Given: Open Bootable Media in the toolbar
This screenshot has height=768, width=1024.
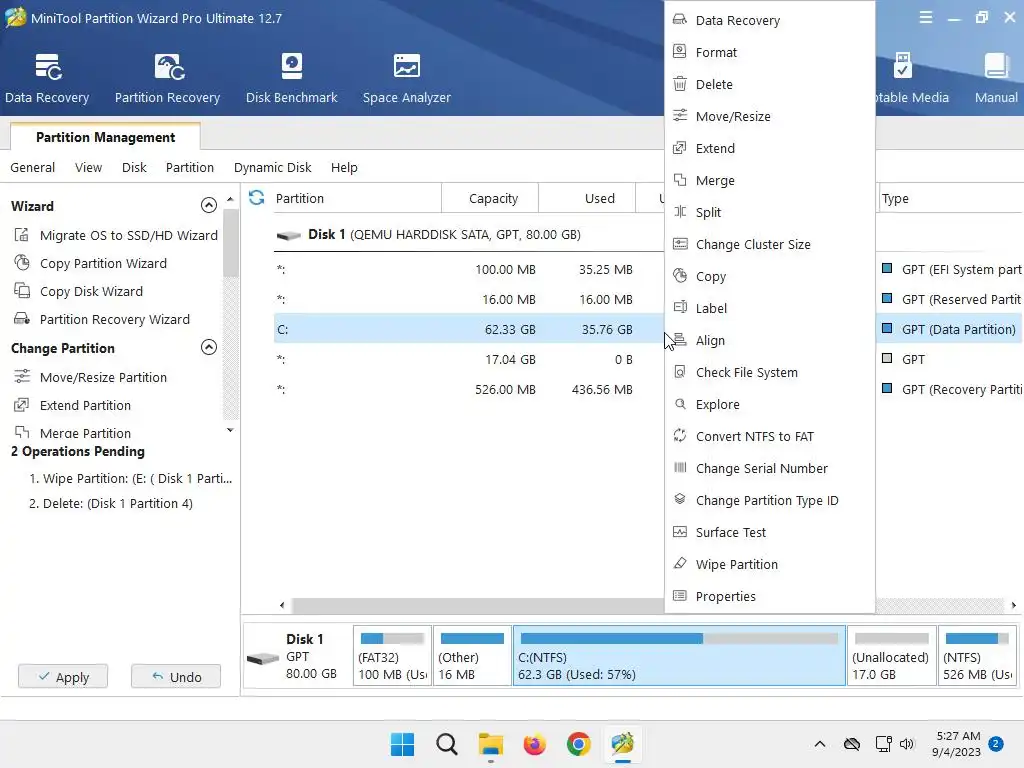Looking at the screenshot, I should (x=912, y=78).
